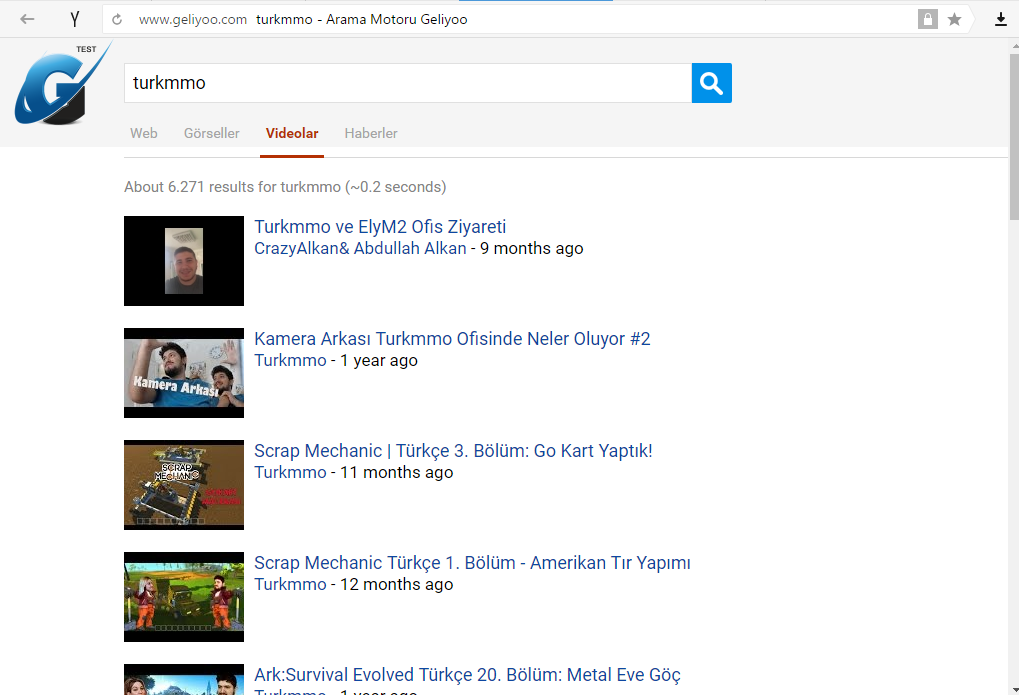Select the Videolar tab
This screenshot has height=695, width=1019.
point(292,133)
